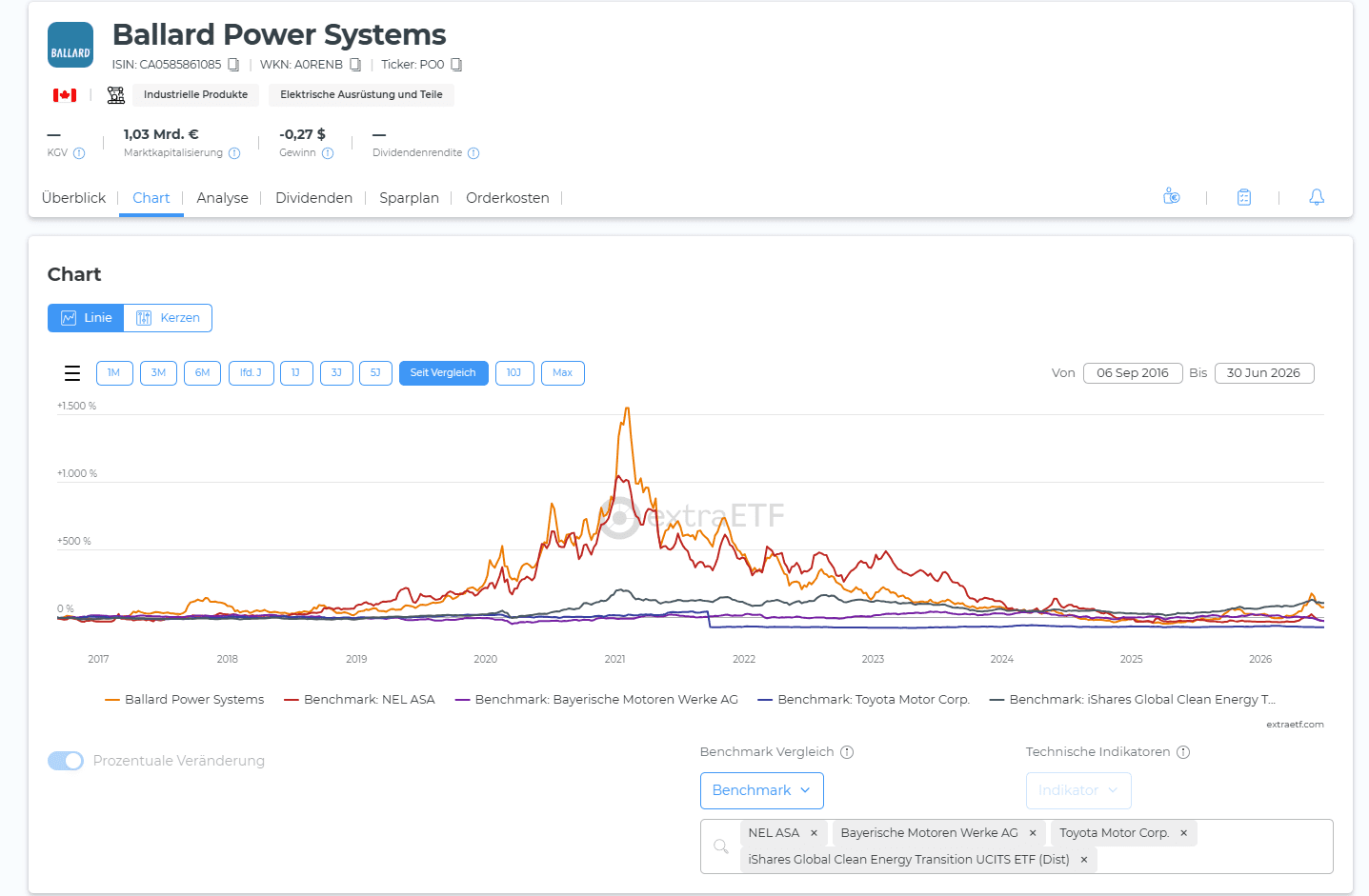Copy the WKN code
The height and width of the screenshot is (896, 1369).
click(355, 65)
